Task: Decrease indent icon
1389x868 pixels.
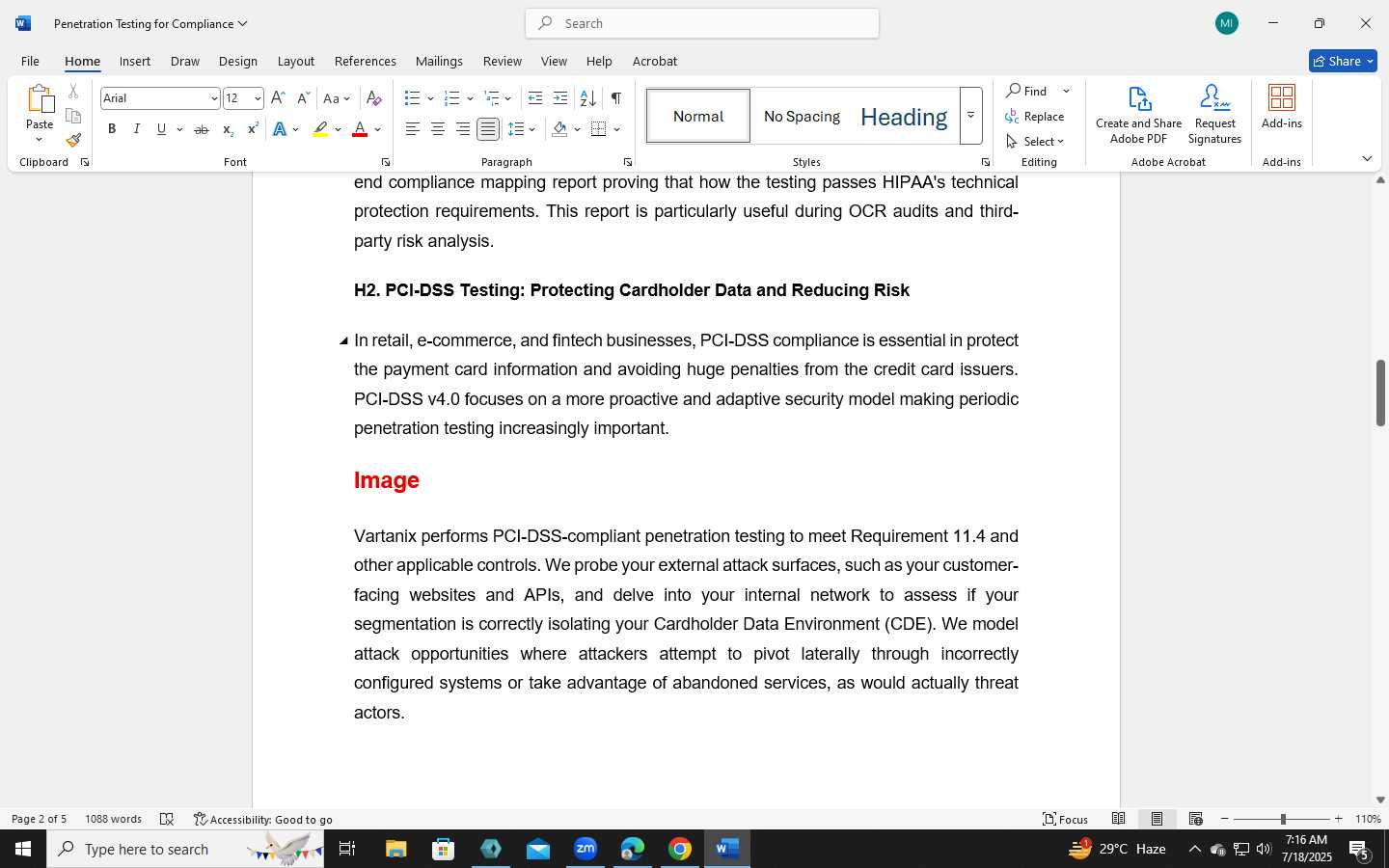Action: [x=535, y=98]
